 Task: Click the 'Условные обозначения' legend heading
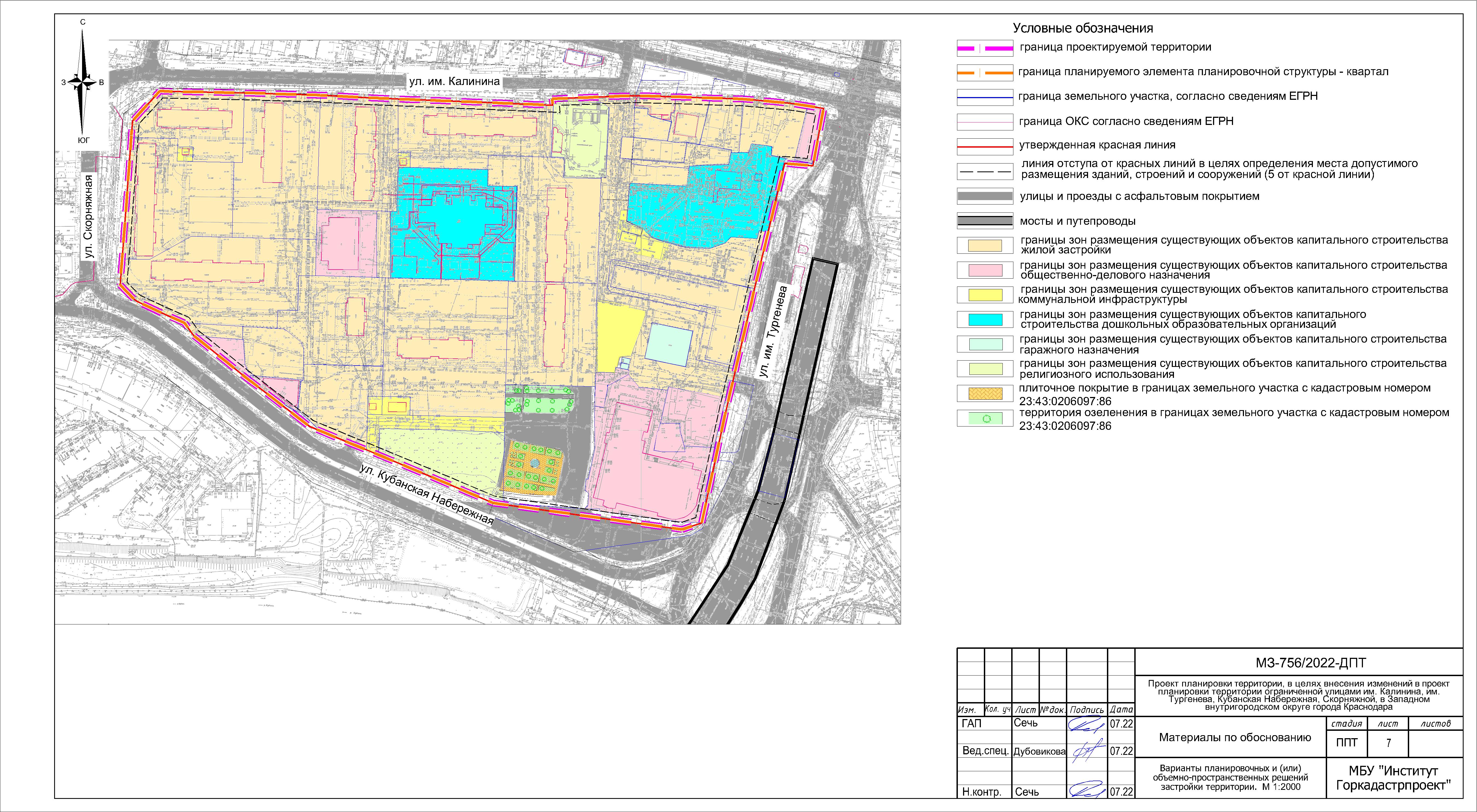pos(1083,28)
